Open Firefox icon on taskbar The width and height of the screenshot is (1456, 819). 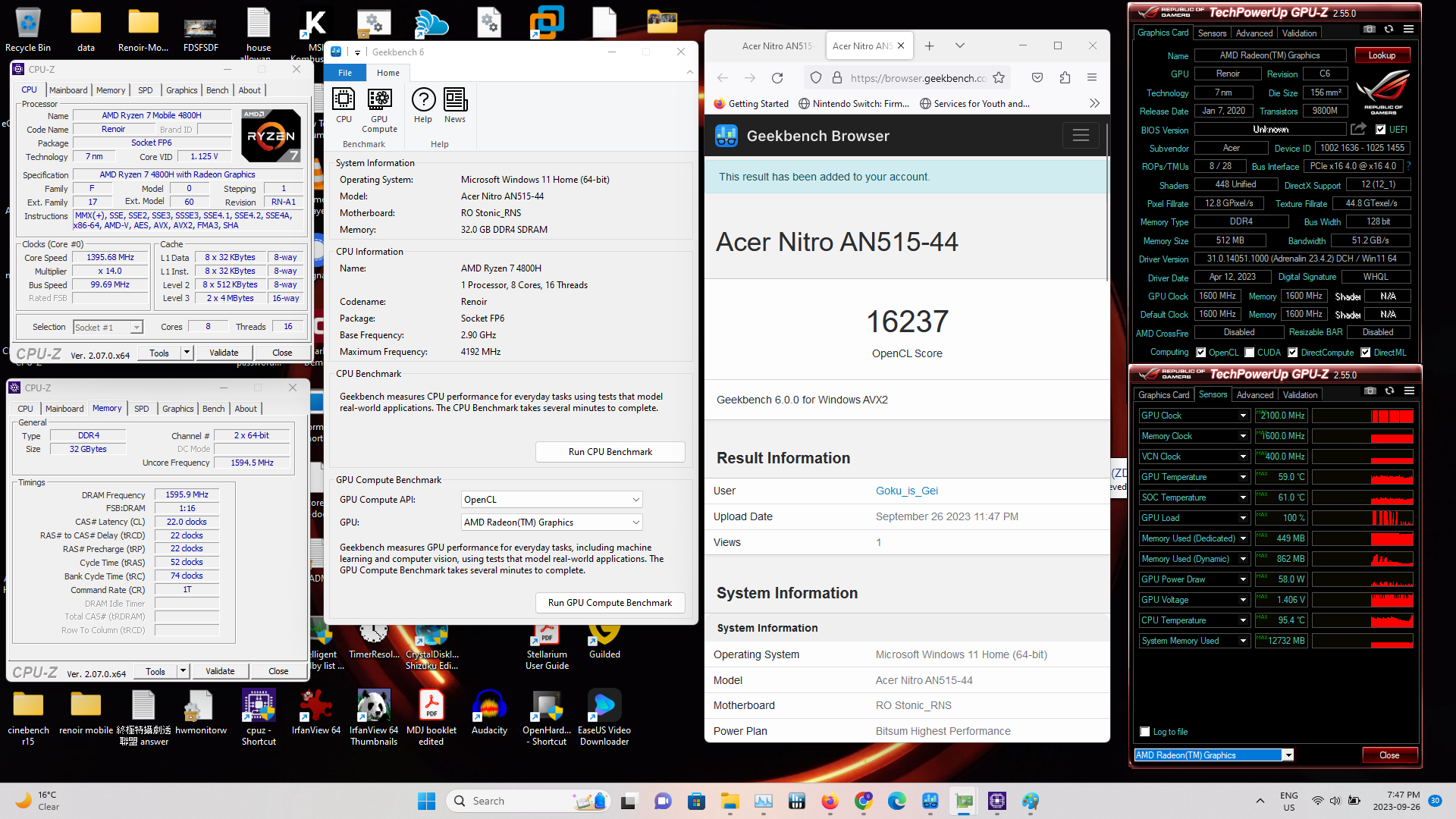(x=830, y=801)
